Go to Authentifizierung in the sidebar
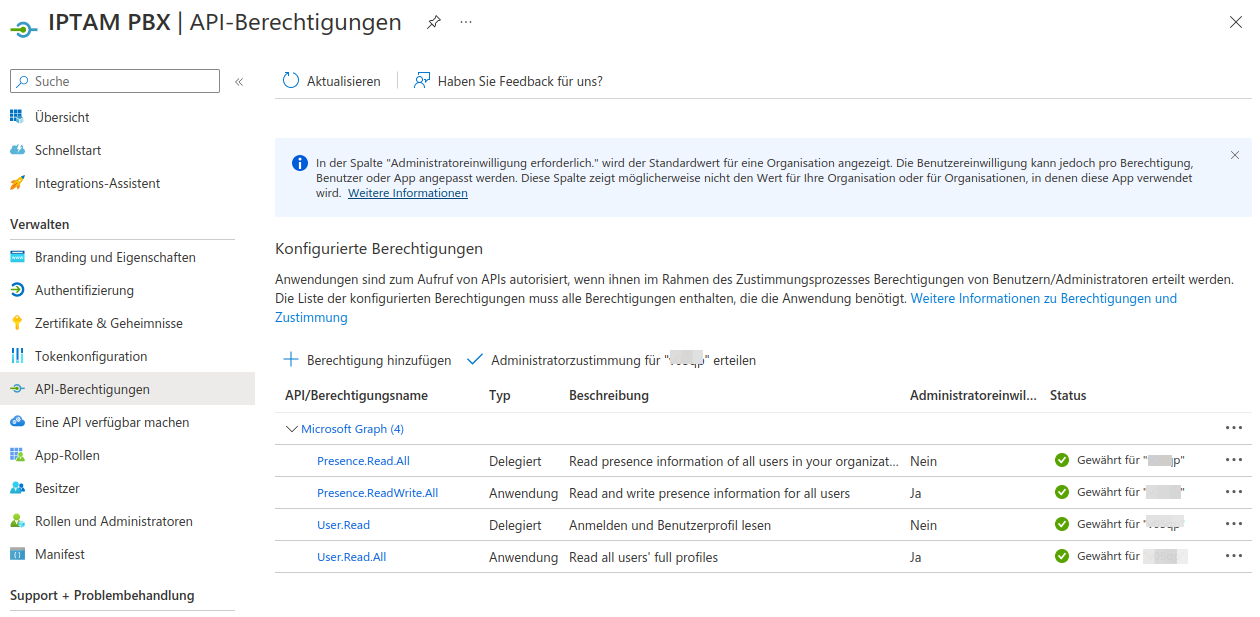 [x=84, y=290]
